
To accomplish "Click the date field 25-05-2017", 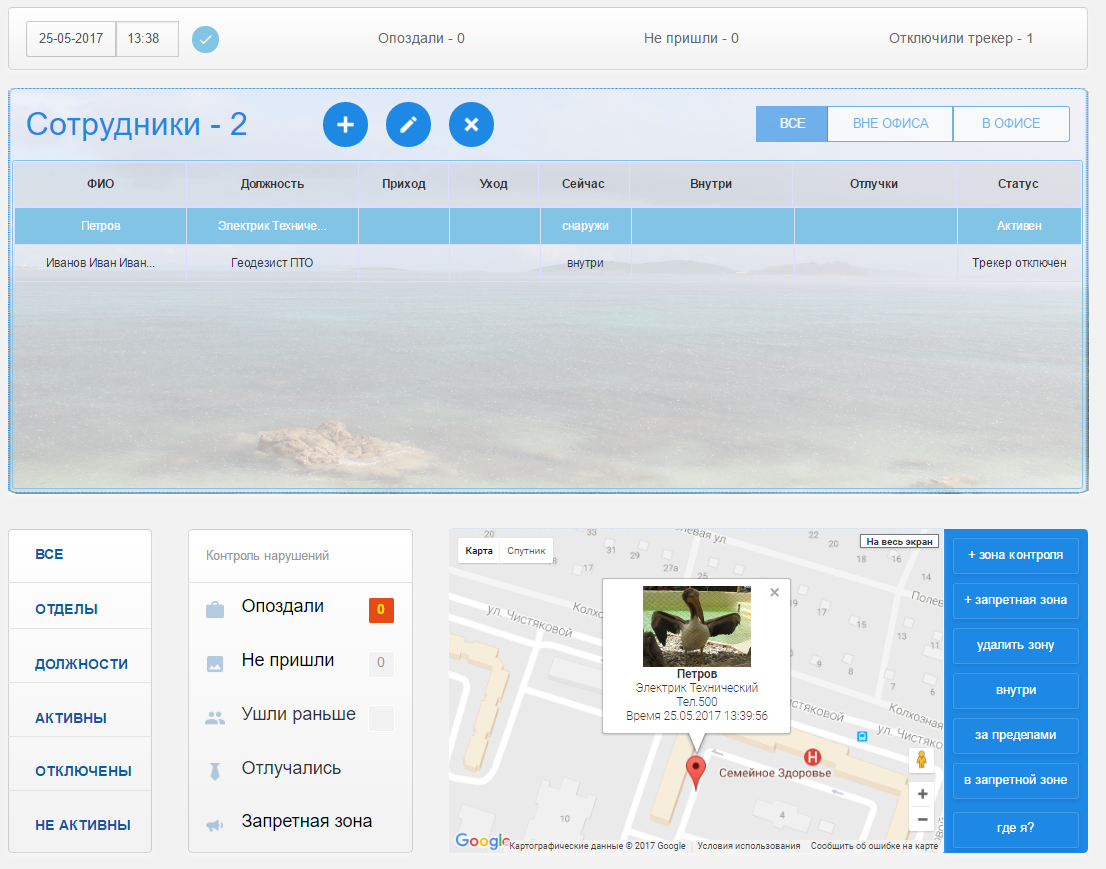I will pyautogui.click(x=71, y=39).
